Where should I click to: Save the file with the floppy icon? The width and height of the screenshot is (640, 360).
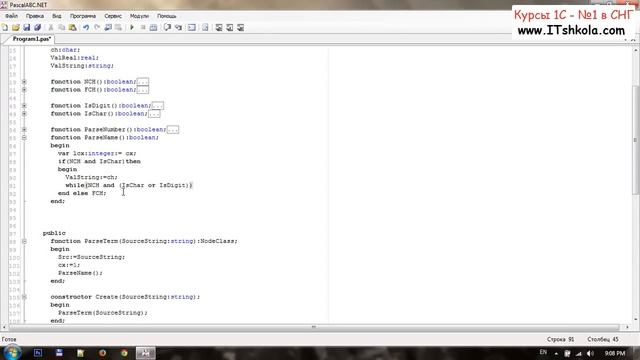coord(27,28)
